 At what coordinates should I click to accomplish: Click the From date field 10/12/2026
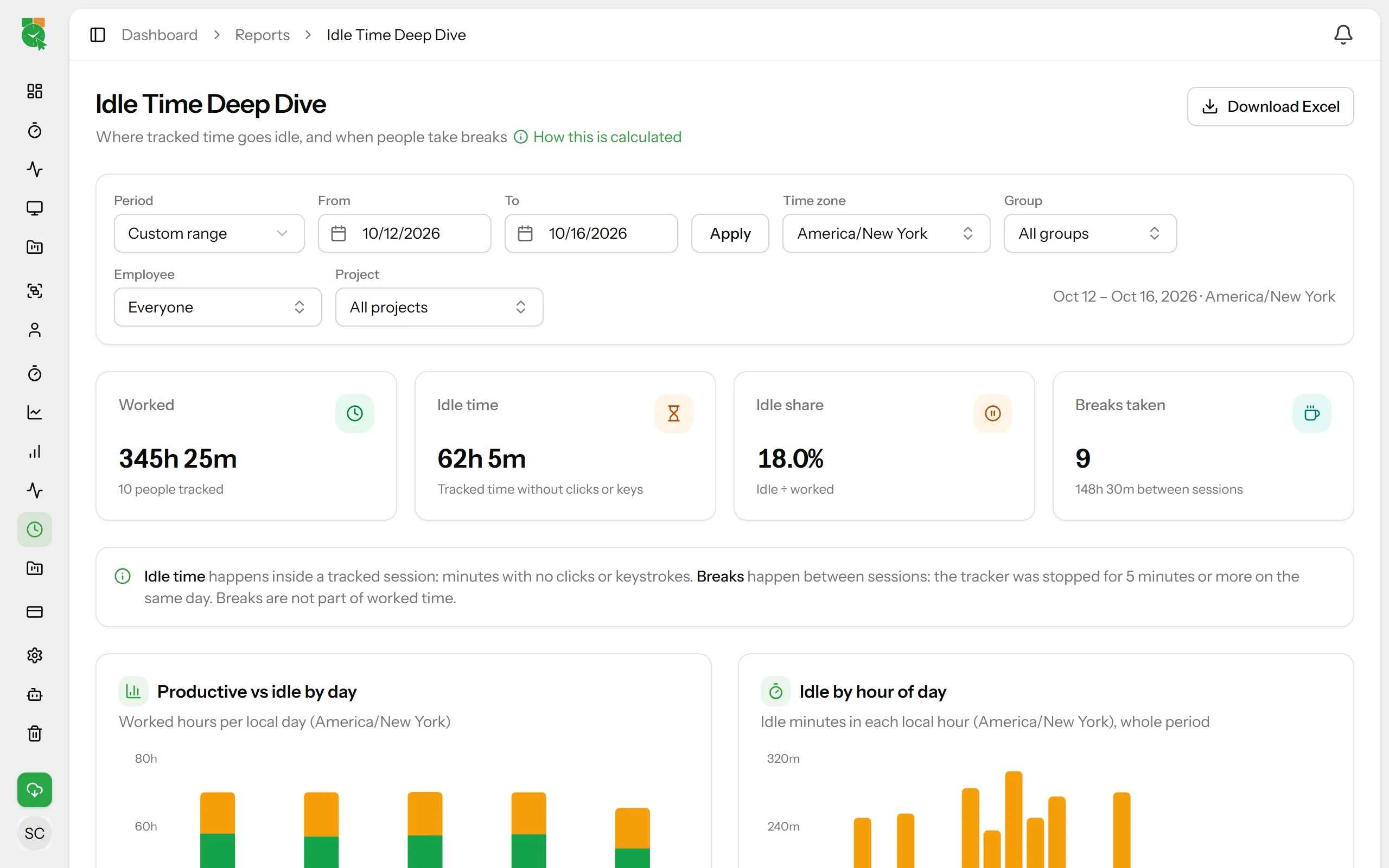pos(405,234)
